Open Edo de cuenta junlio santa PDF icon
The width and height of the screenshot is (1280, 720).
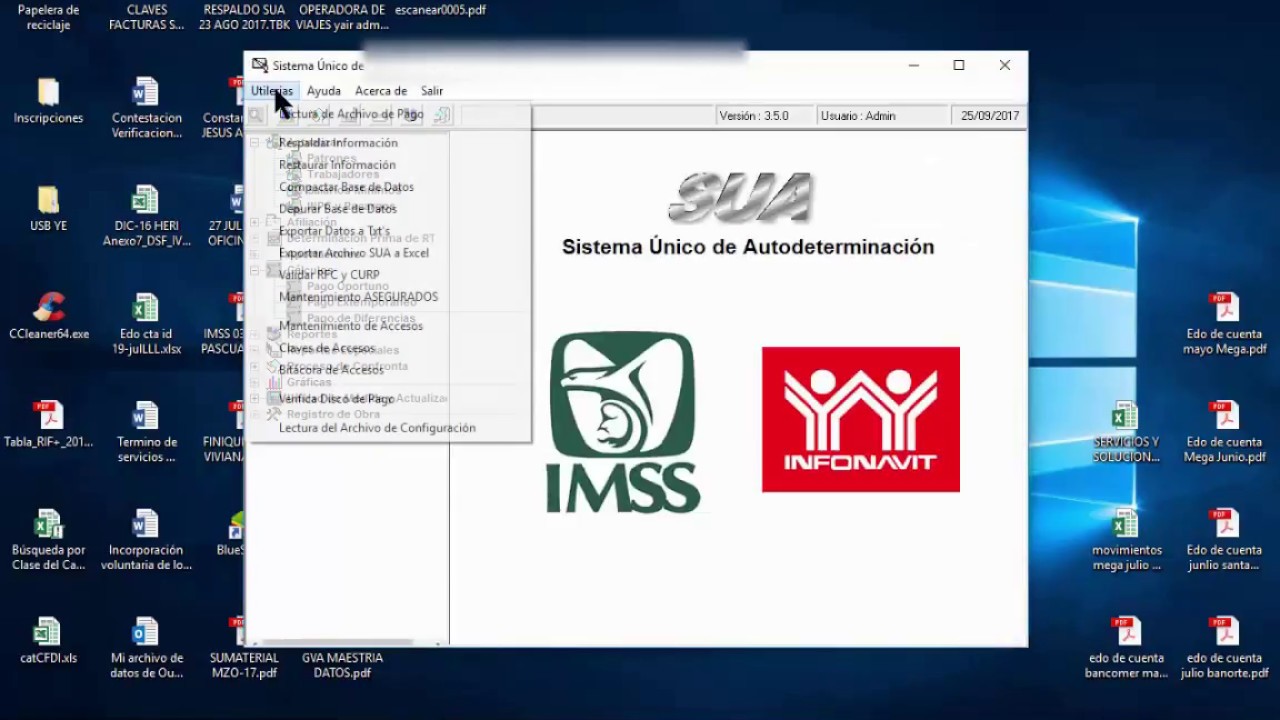click(x=1224, y=524)
